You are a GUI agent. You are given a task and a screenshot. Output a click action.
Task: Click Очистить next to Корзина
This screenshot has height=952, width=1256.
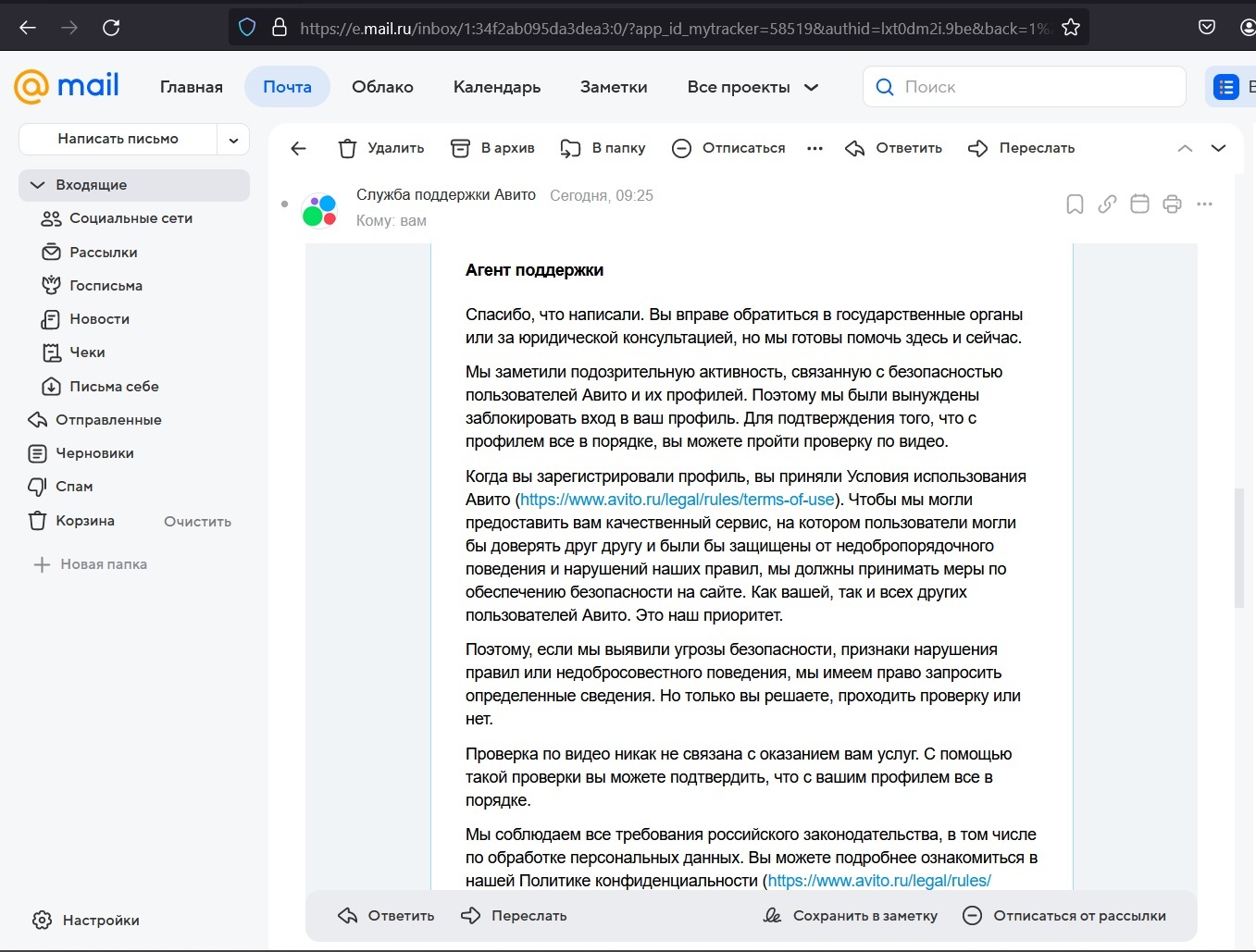(x=197, y=522)
